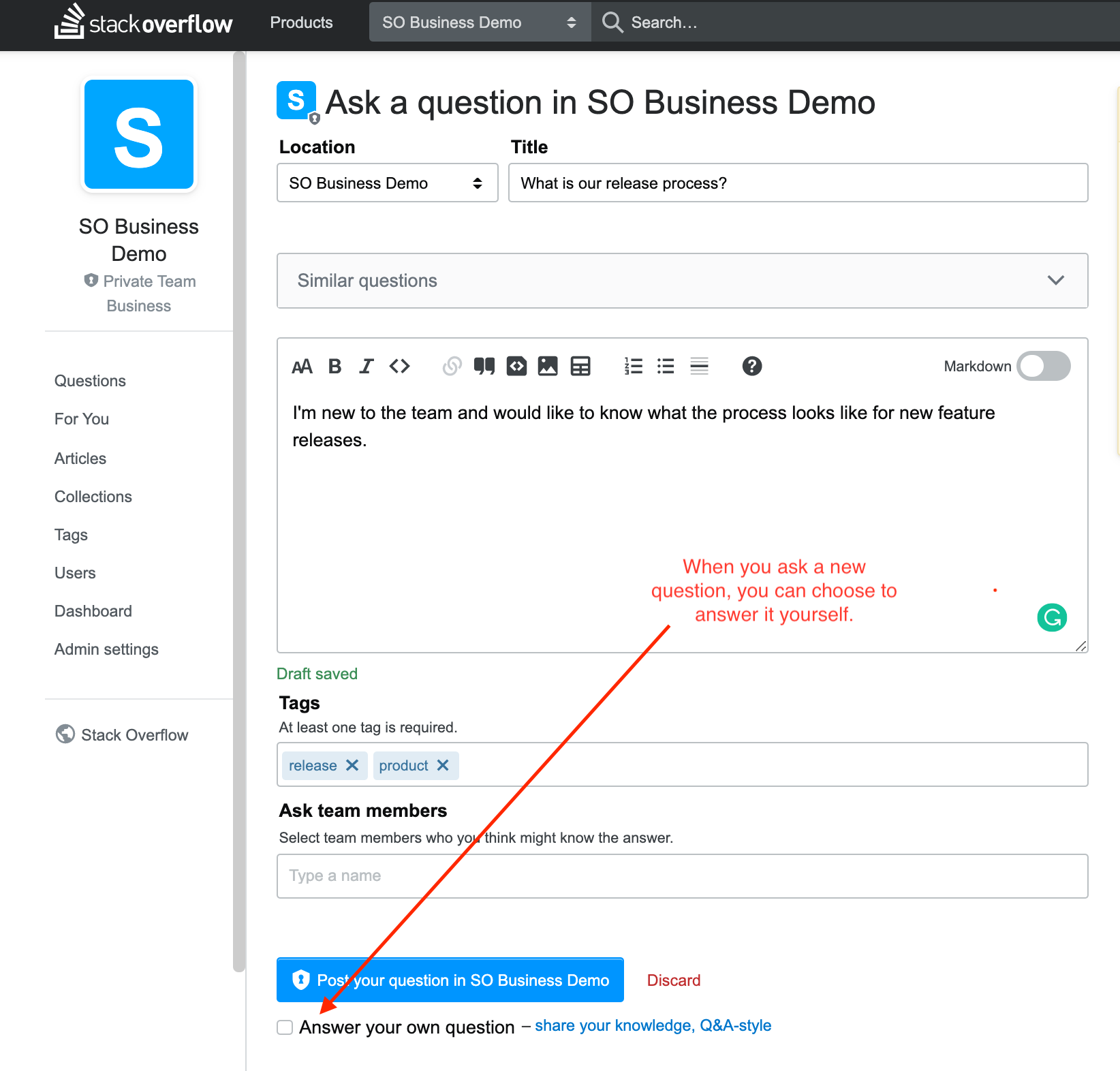The width and height of the screenshot is (1120, 1071).
Task: Open Articles in sidebar
Action: [80, 459]
